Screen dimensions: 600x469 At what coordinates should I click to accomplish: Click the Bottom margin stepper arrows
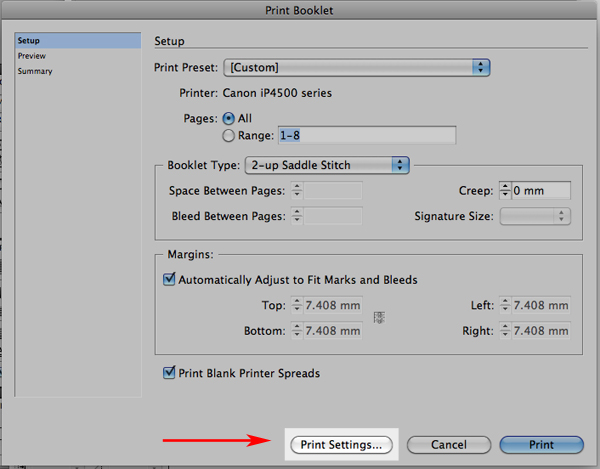click(297, 331)
